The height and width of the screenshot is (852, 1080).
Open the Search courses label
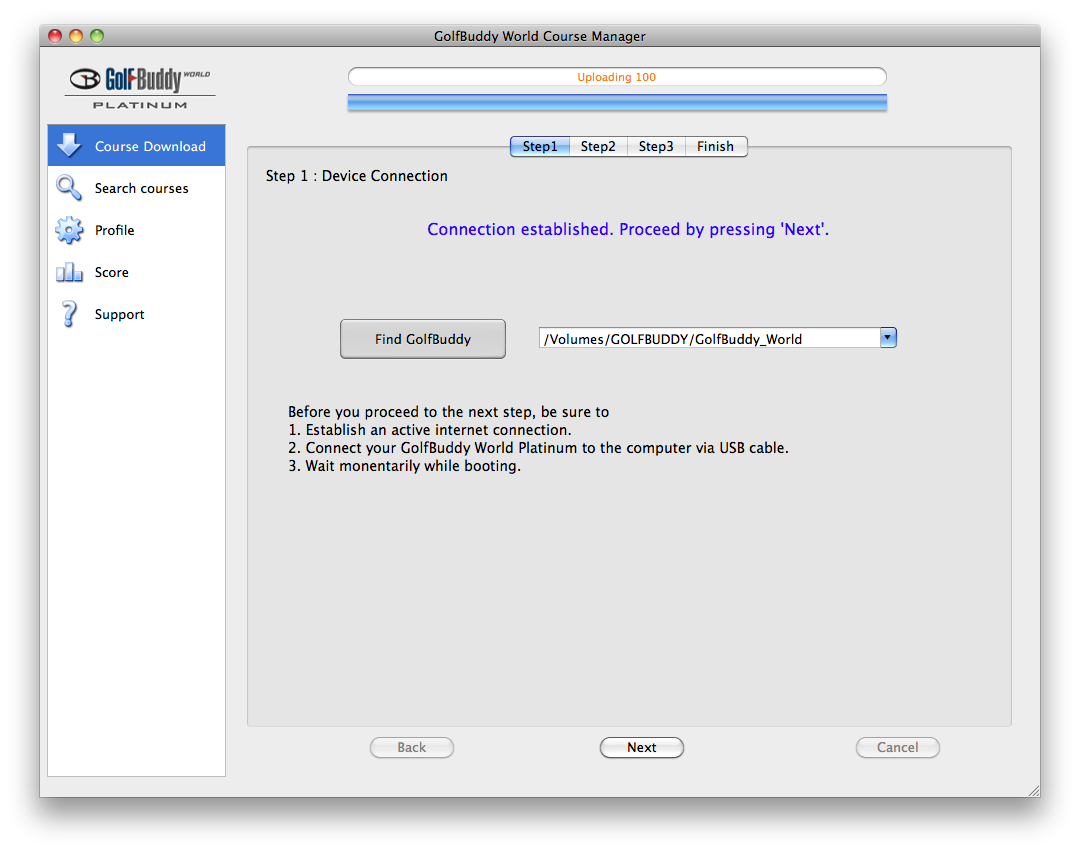tap(141, 188)
